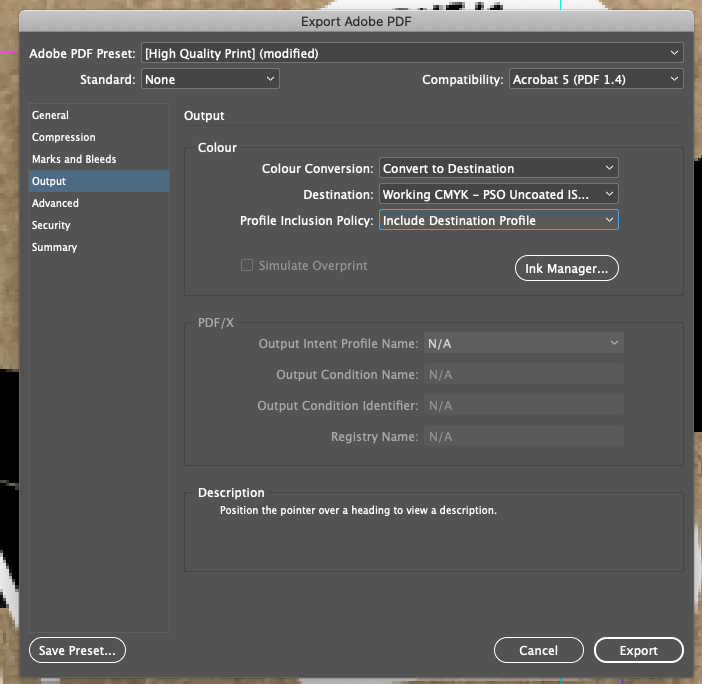Click the Output Condition Name field

[x=524, y=374]
